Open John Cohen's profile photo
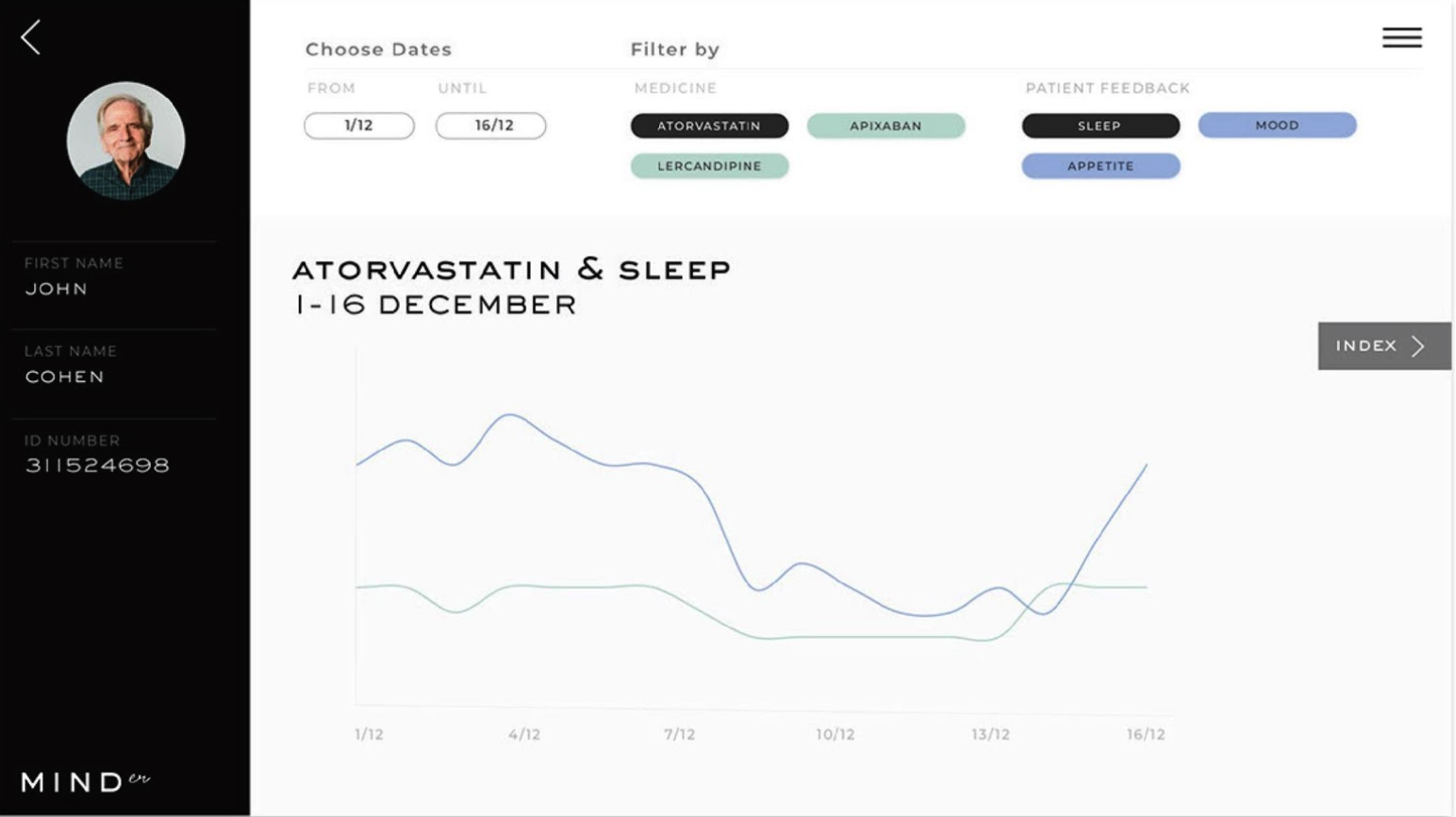 pos(125,141)
